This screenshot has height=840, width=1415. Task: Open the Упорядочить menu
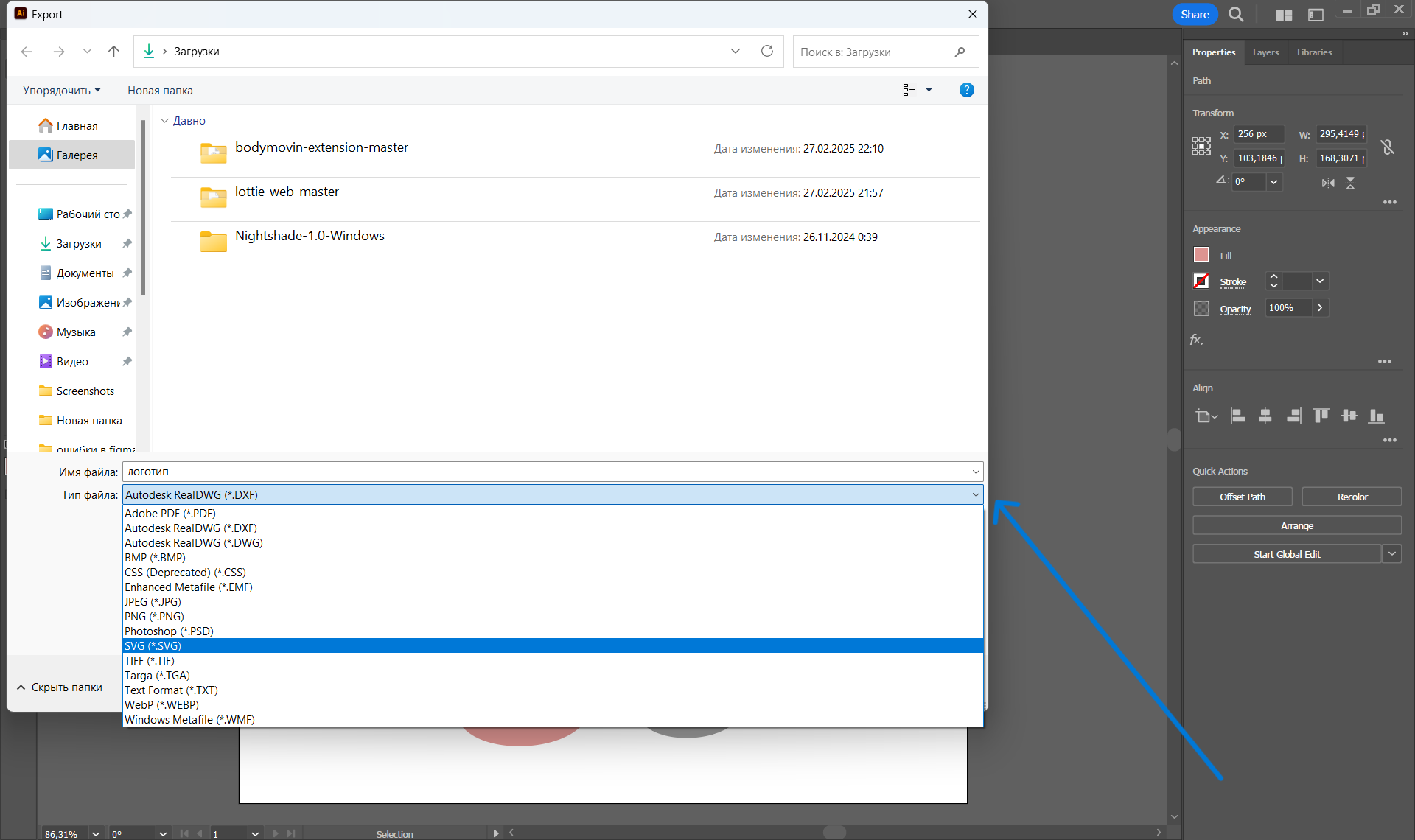[61, 91]
